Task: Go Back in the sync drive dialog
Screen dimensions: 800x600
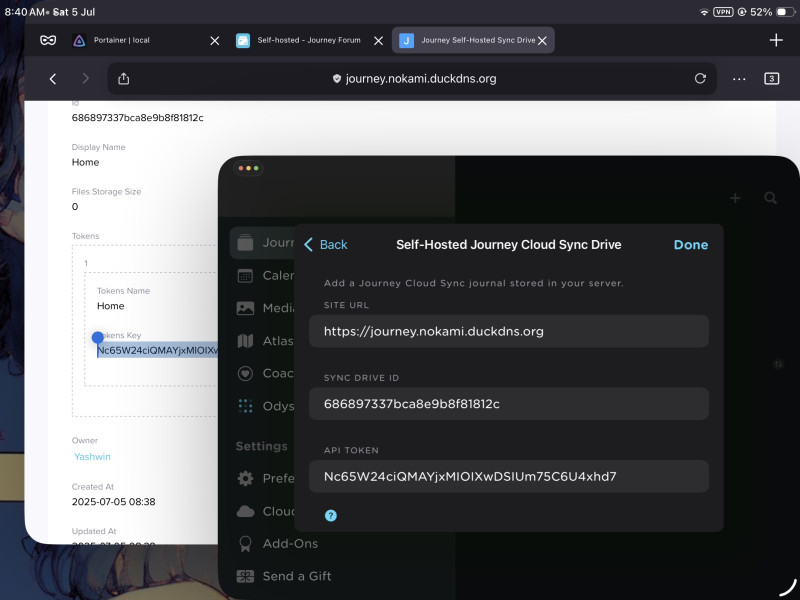Action: 325,245
